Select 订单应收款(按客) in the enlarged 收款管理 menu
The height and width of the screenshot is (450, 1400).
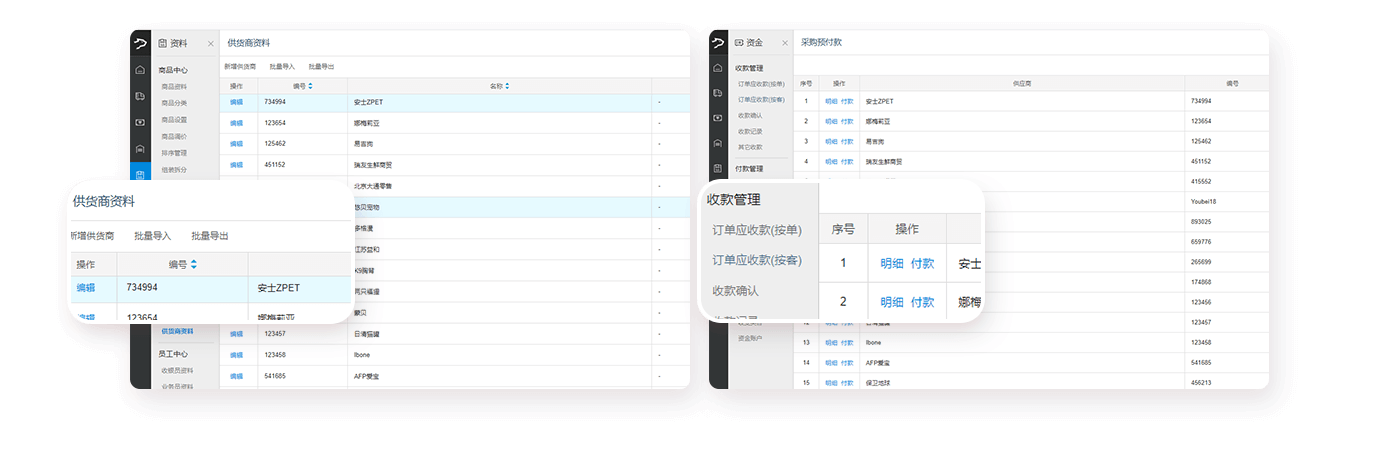pyautogui.click(x=757, y=260)
